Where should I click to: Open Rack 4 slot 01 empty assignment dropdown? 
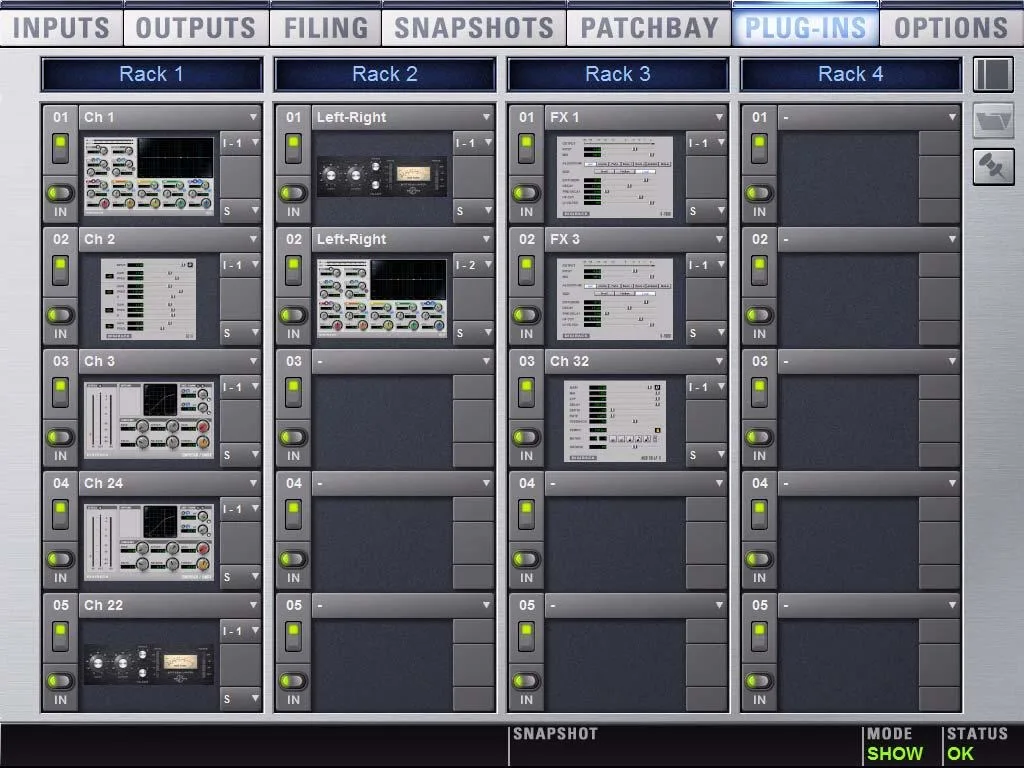point(869,117)
